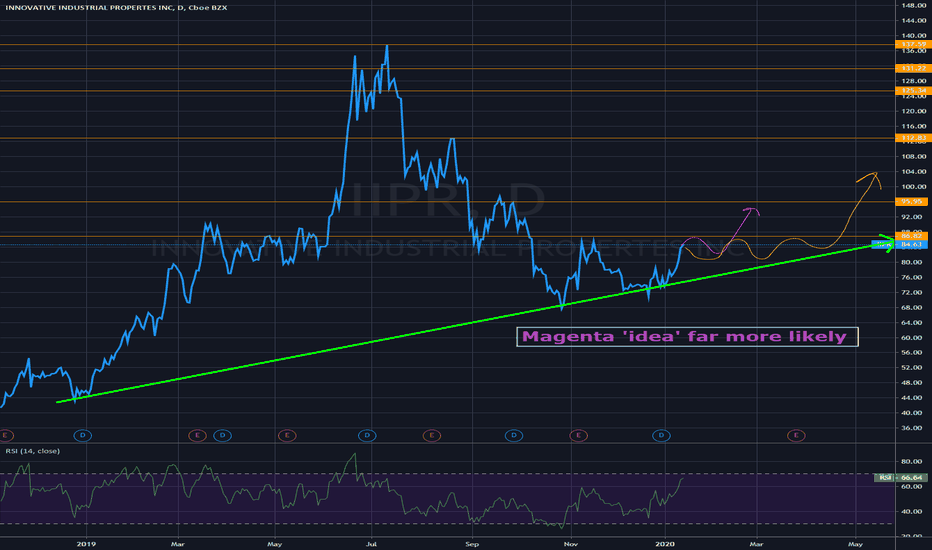Viewport: 932px width, 550px height.
Task: Click the 137.59 orange price label
Action: (x=912, y=44)
